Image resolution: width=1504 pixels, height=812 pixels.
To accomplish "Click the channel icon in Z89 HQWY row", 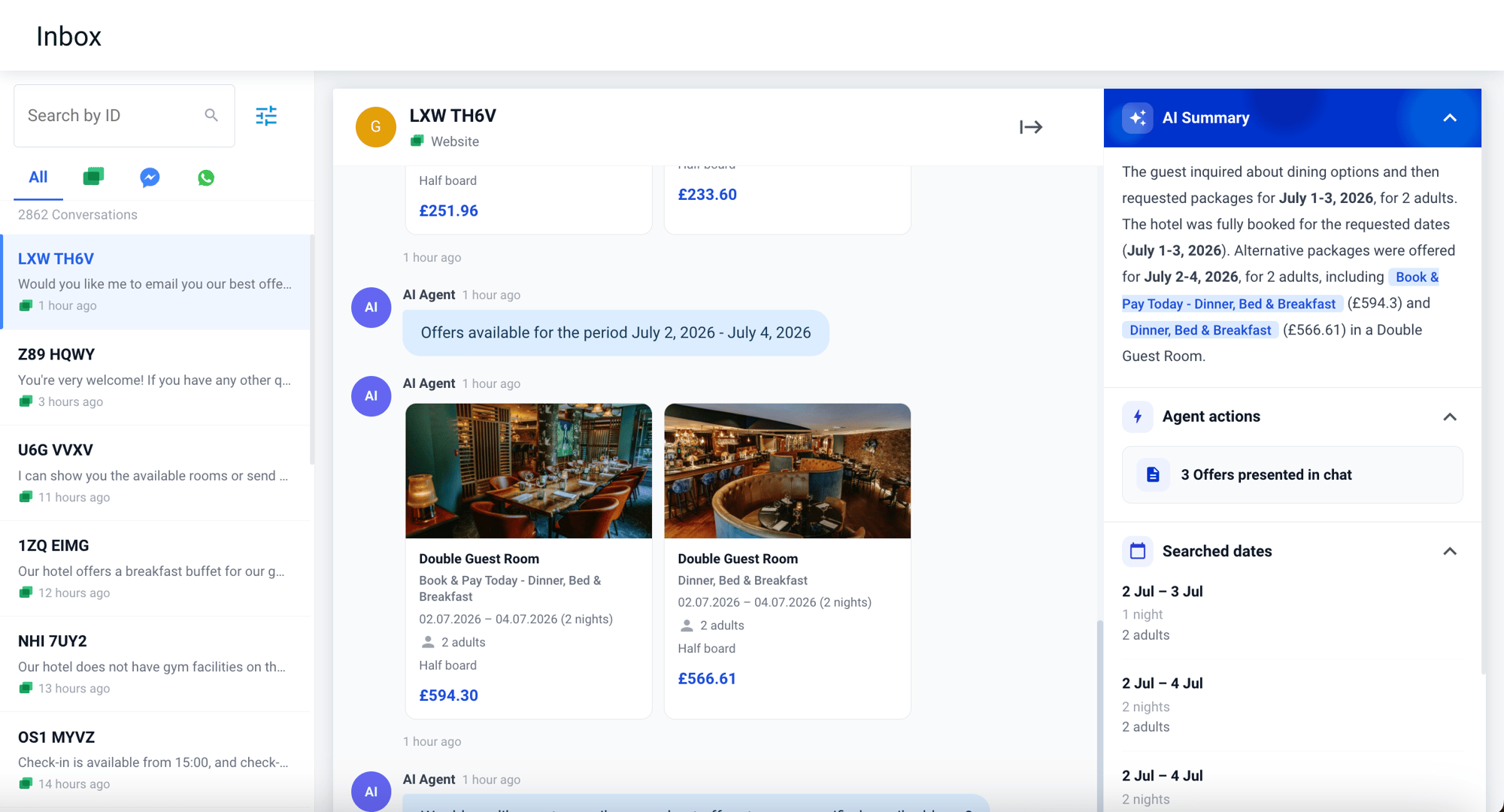I will tap(26, 401).
